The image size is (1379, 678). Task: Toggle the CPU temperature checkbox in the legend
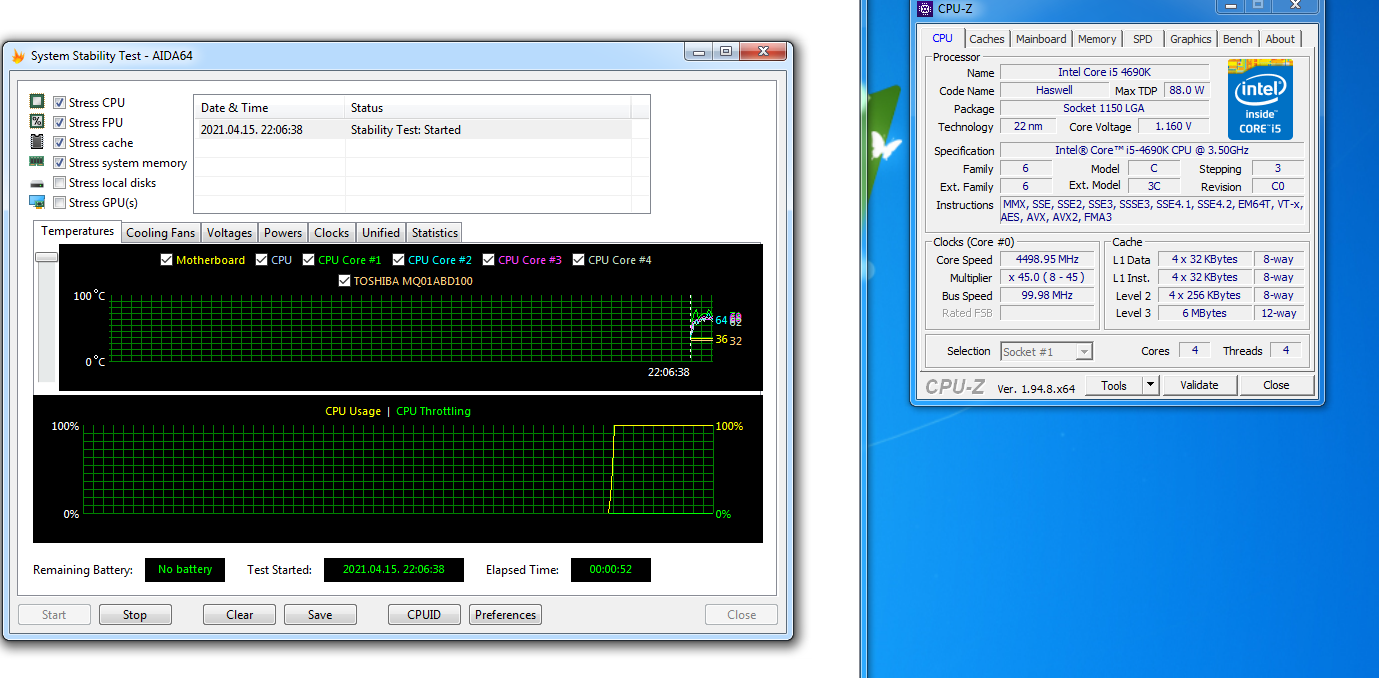tap(262, 260)
